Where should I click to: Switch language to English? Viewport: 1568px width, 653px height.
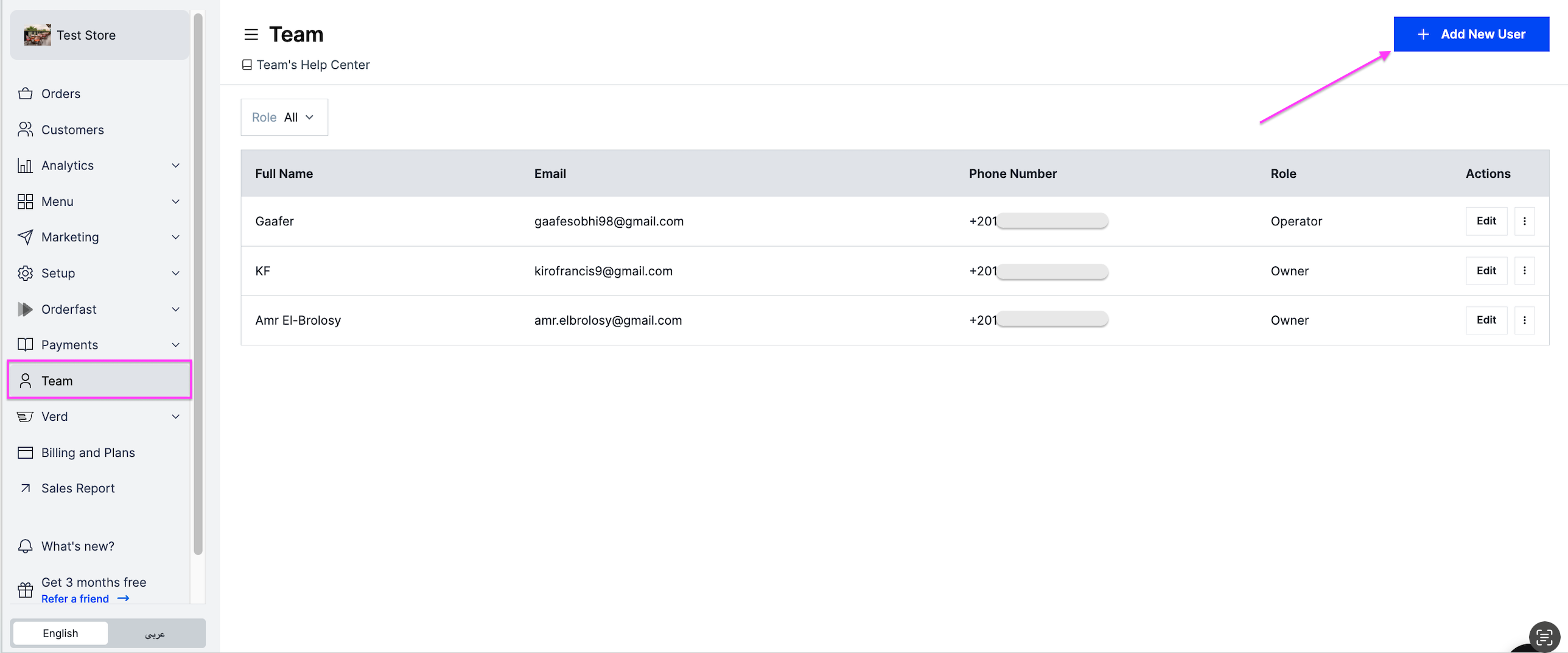pyautogui.click(x=60, y=634)
